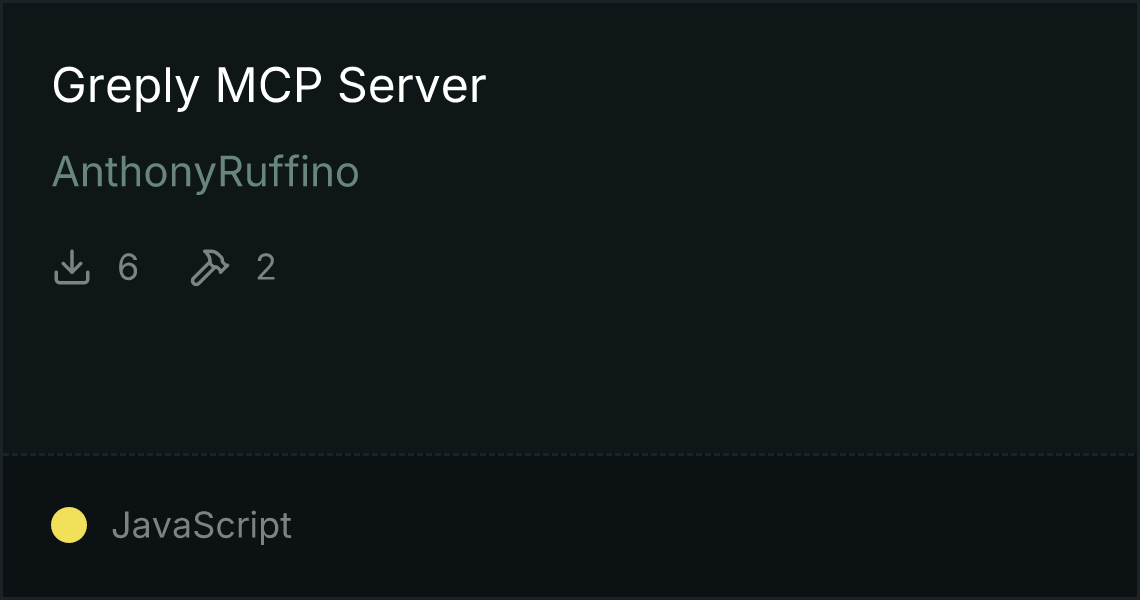Click the download tray icon
Viewport: 1140px width, 600px height.
coord(72,267)
